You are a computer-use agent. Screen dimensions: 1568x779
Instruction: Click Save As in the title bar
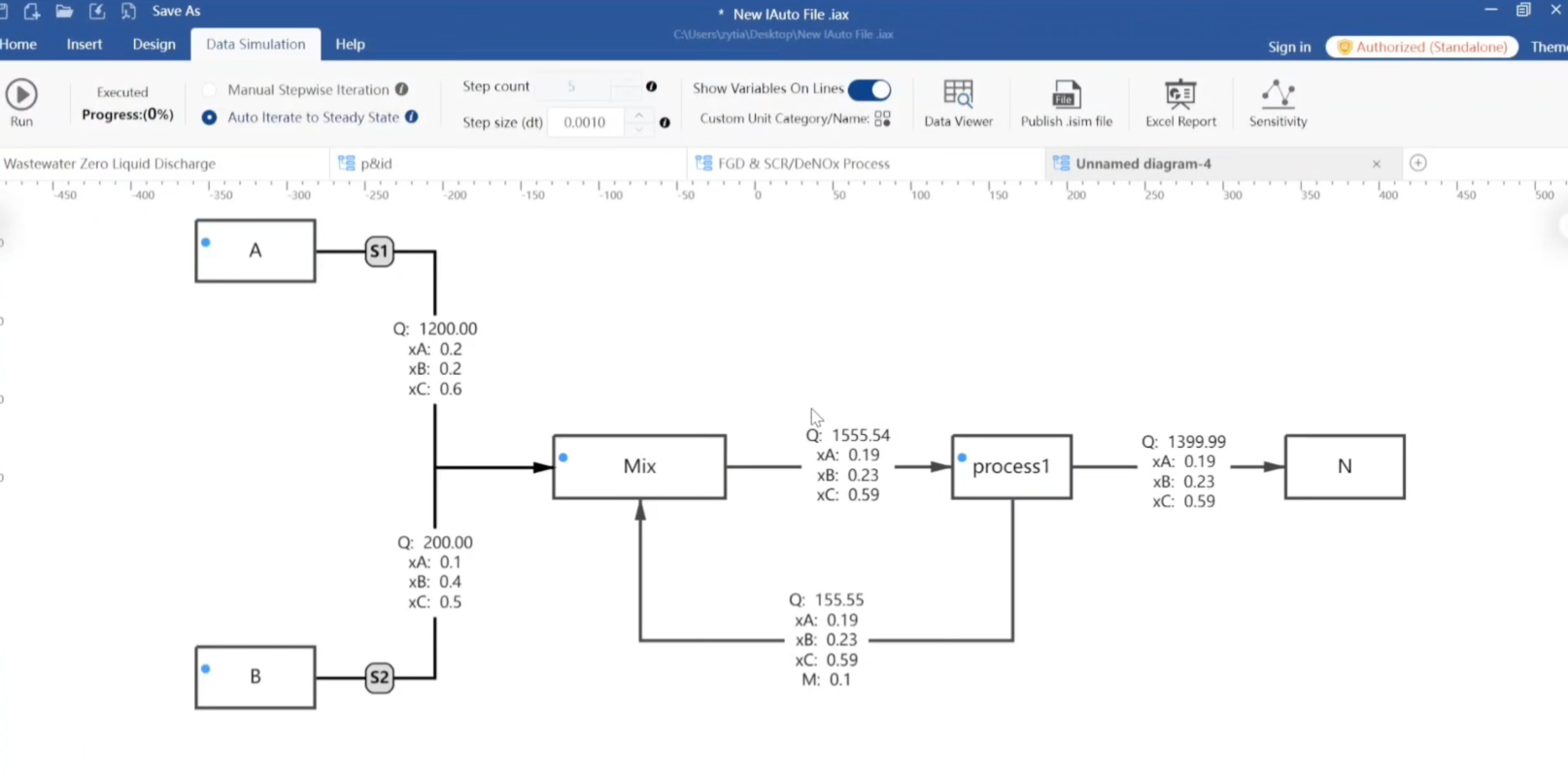click(x=176, y=12)
